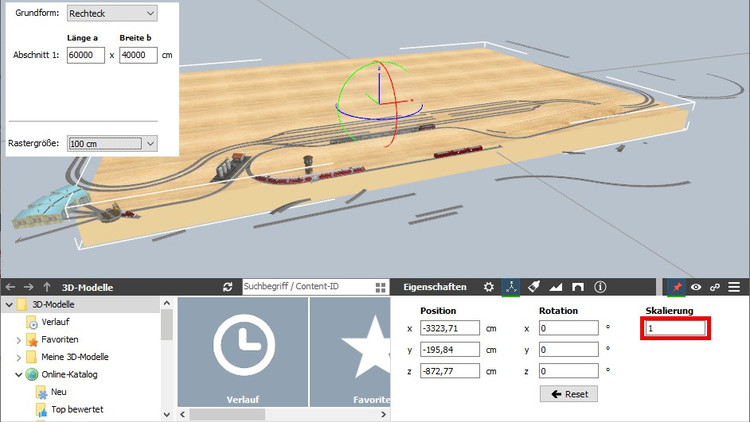Open the terrain height properties tab
The width and height of the screenshot is (750, 422).
(x=555, y=287)
